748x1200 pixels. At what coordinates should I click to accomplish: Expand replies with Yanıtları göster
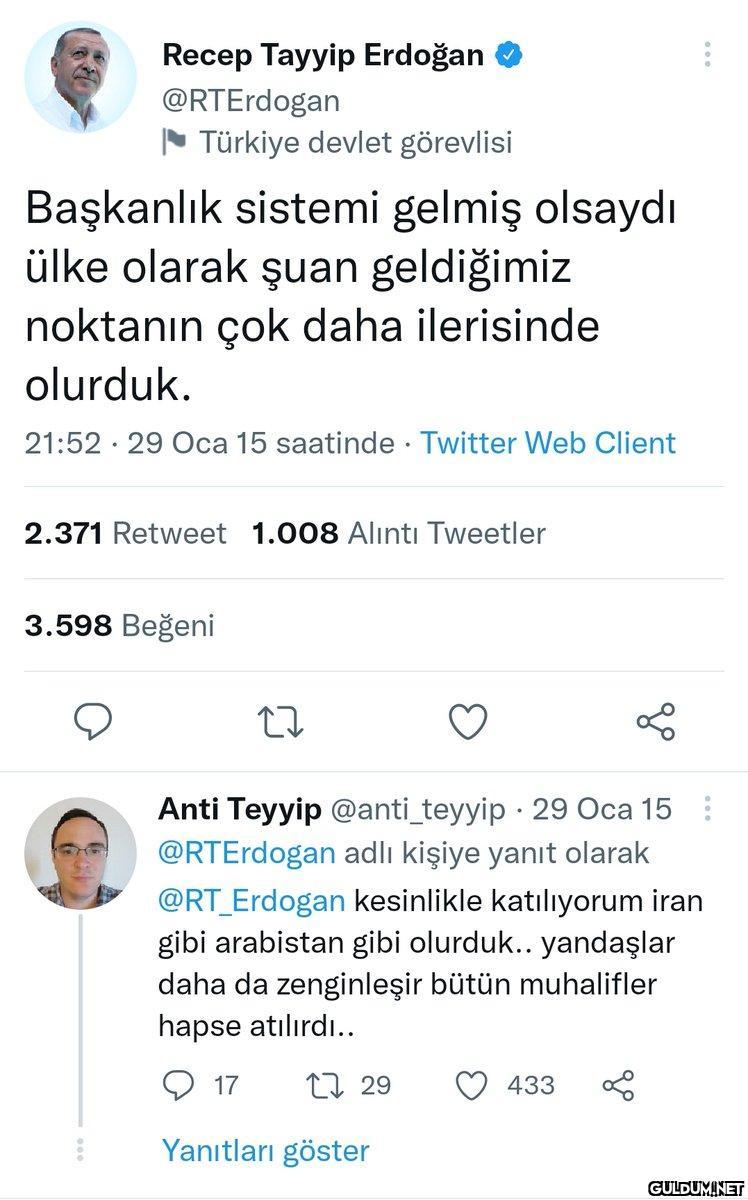[265, 1150]
